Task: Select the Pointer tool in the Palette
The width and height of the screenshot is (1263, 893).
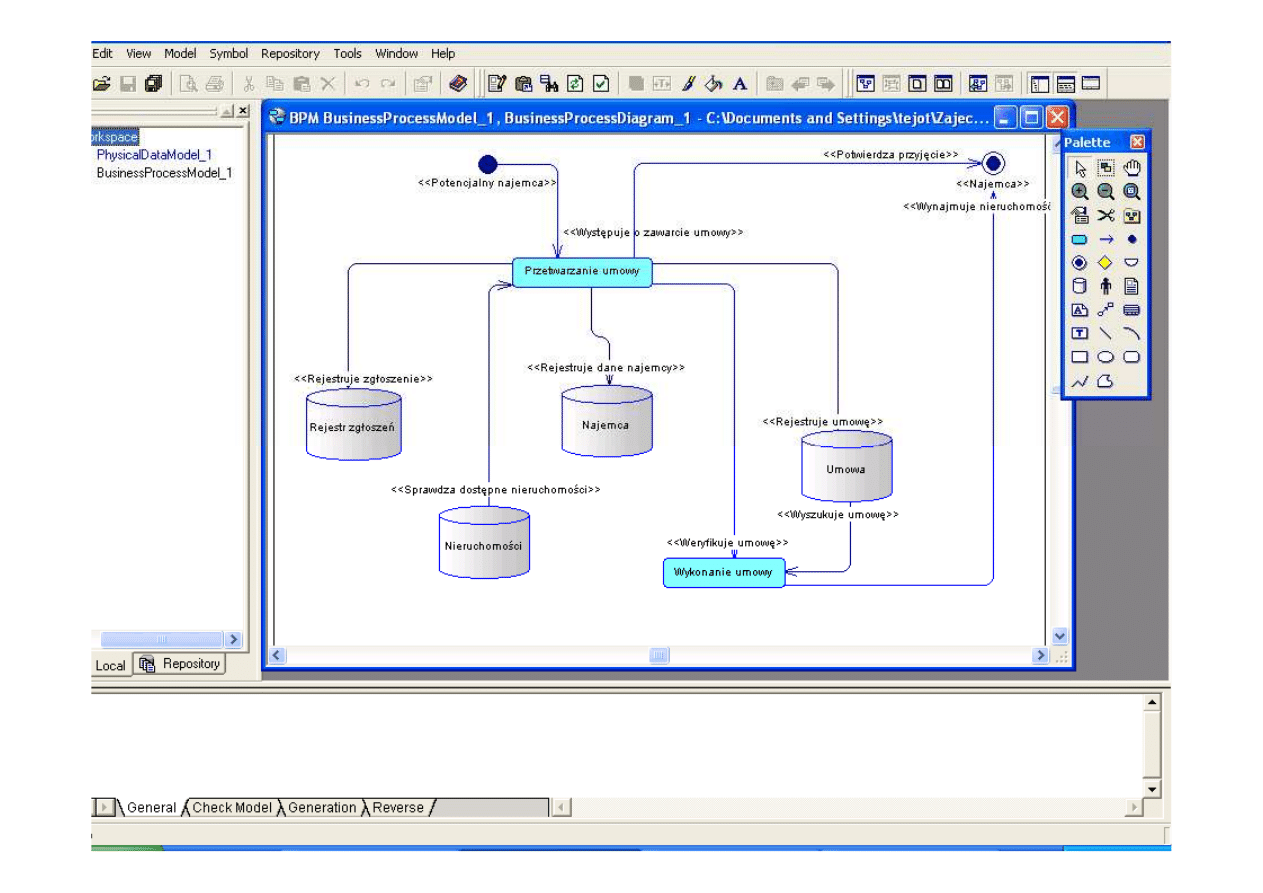Action: pyautogui.click(x=1079, y=168)
